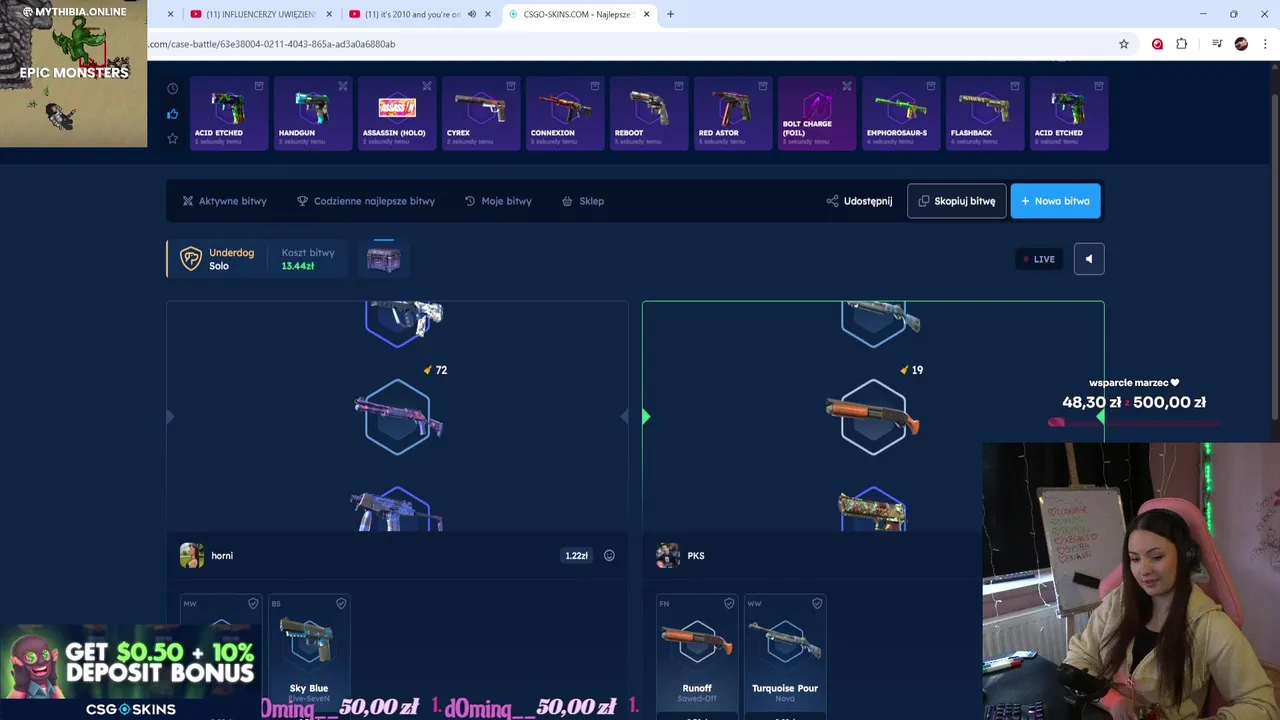
Task: Select star favorites drops filter
Action: 172,138
